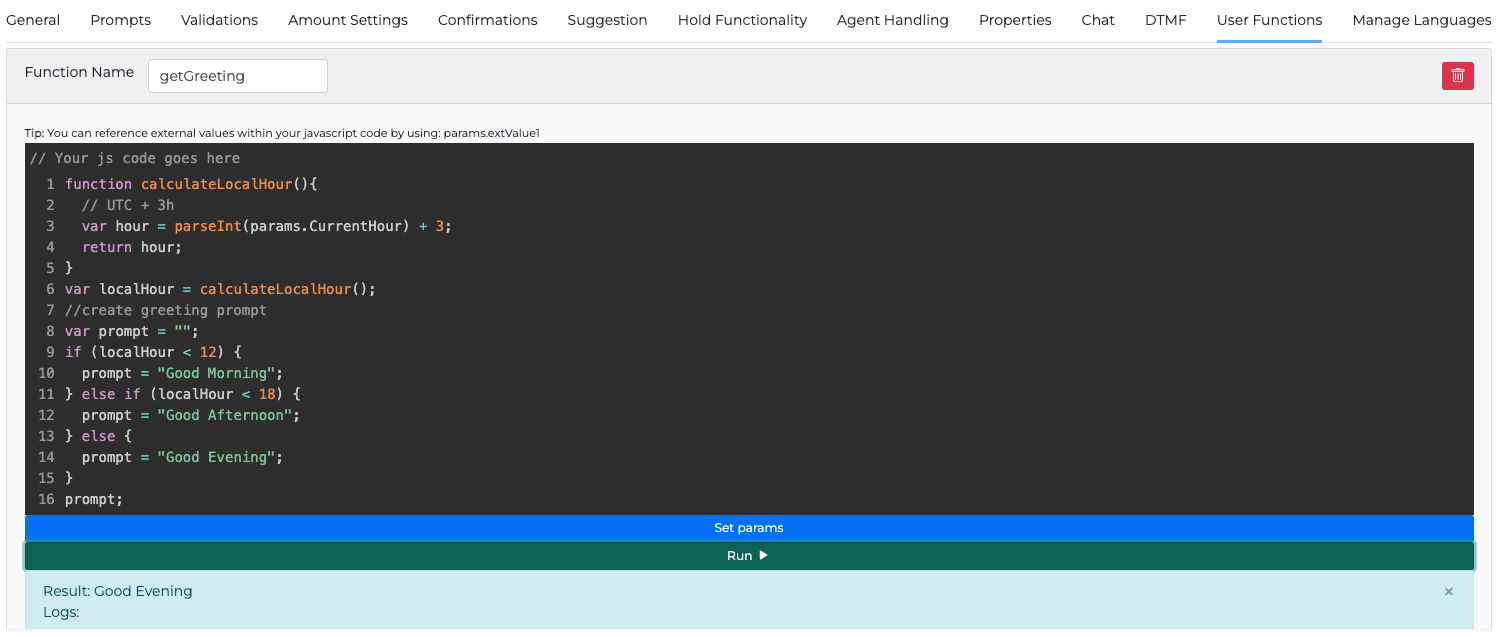Image resolution: width=1497 pixels, height=637 pixels.
Task: Open the General tab
Action: (33, 20)
